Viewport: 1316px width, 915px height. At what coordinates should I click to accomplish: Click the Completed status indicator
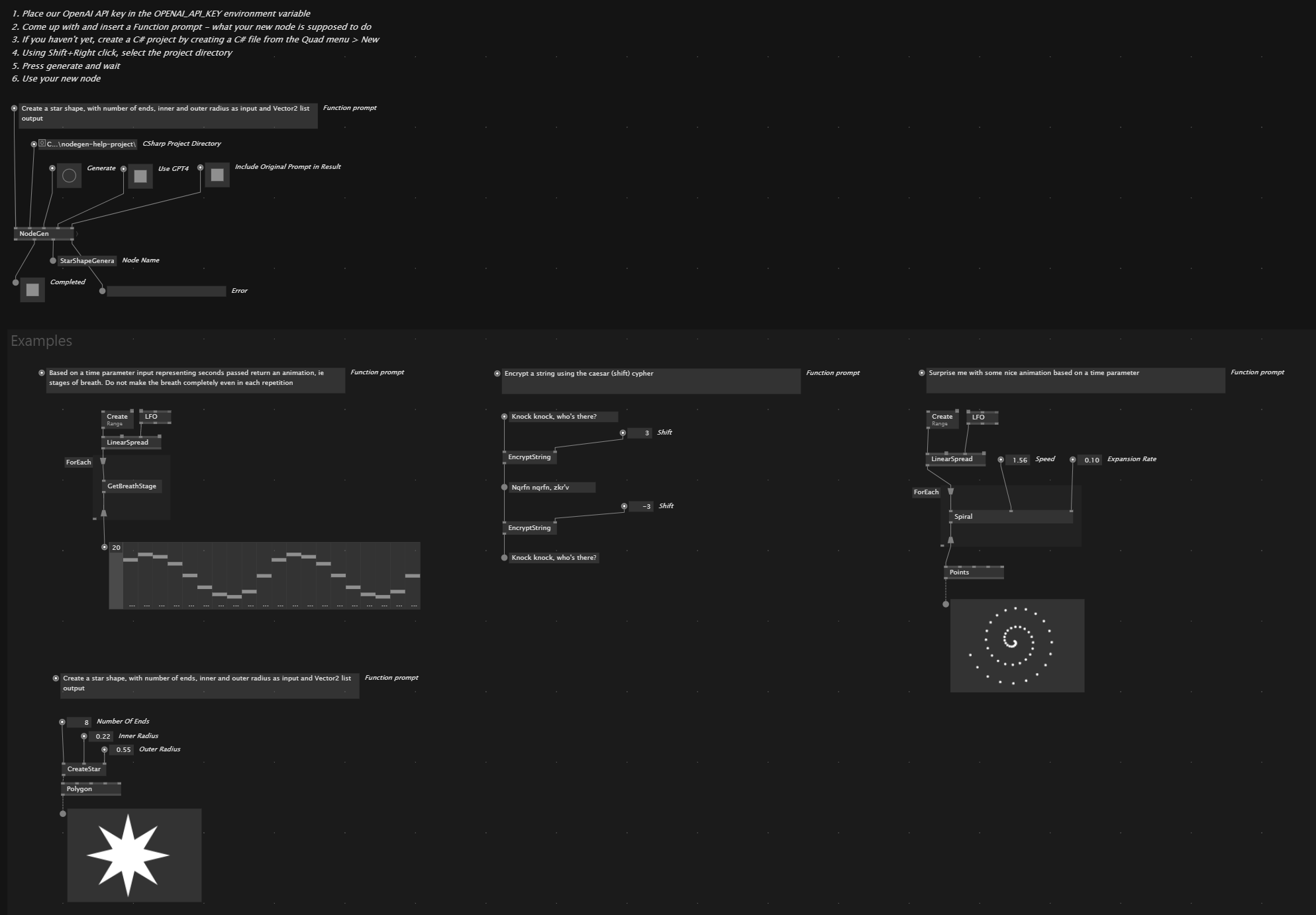tap(30, 290)
